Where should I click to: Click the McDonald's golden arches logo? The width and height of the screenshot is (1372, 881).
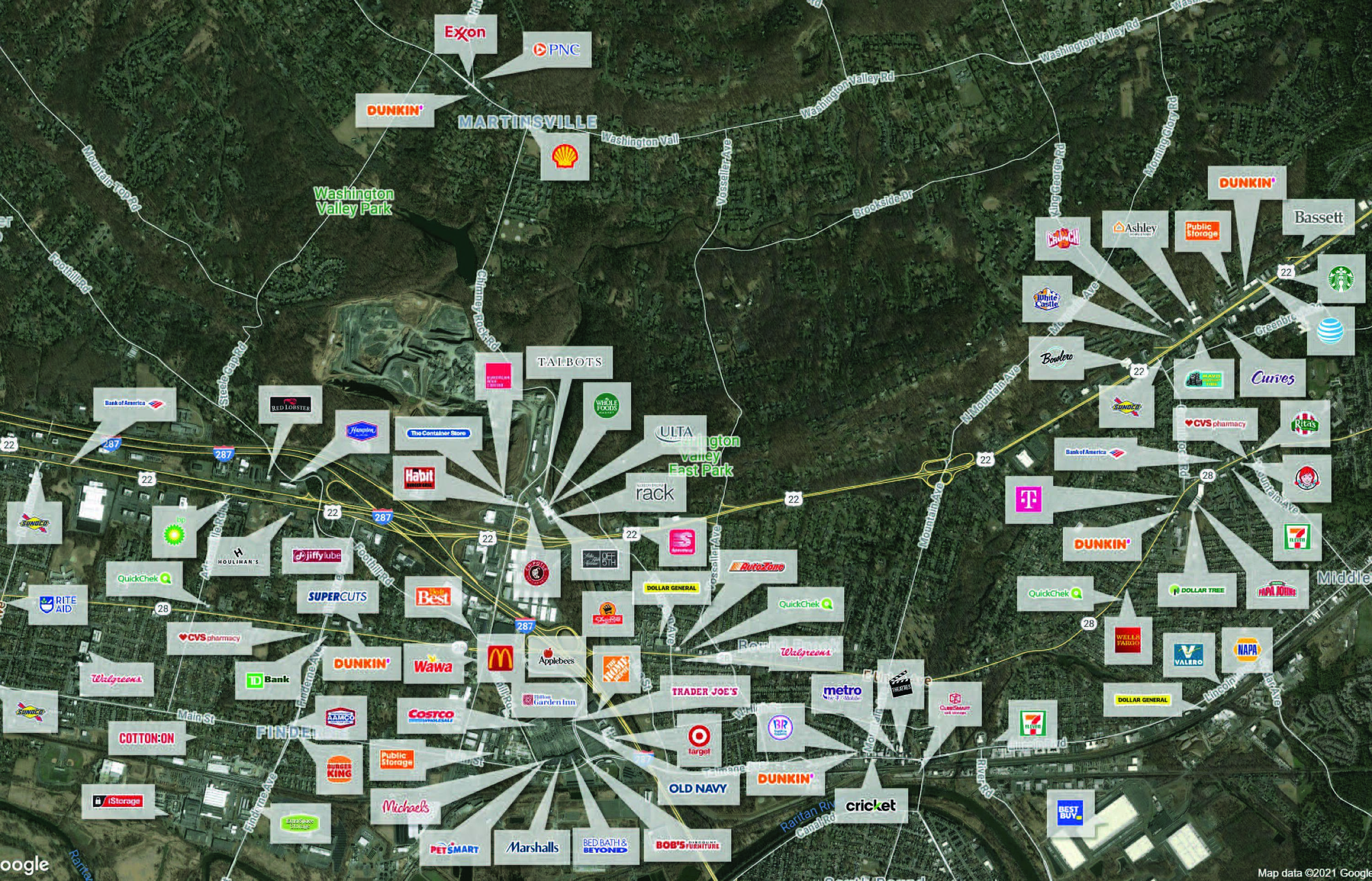[501, 658]
